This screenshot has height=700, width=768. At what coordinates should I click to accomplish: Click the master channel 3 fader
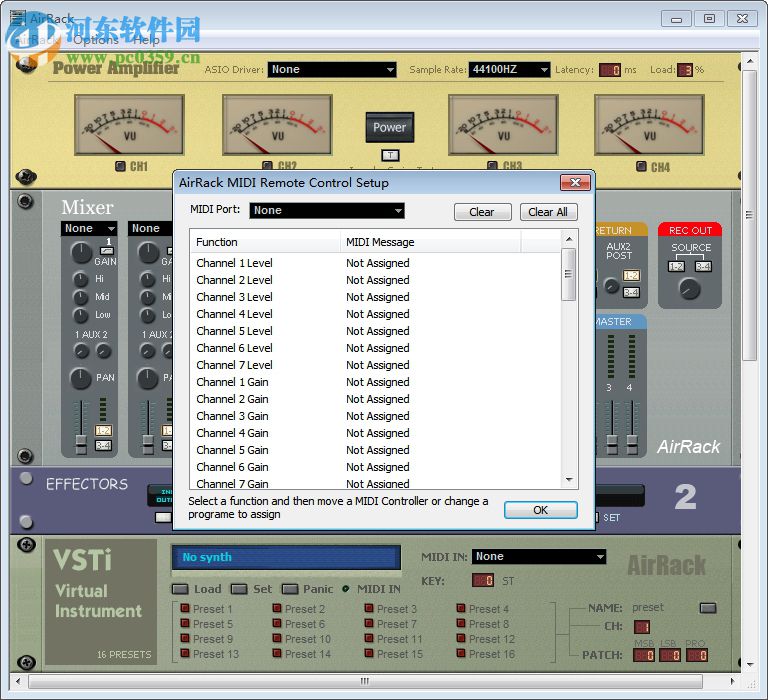[612, 442]
